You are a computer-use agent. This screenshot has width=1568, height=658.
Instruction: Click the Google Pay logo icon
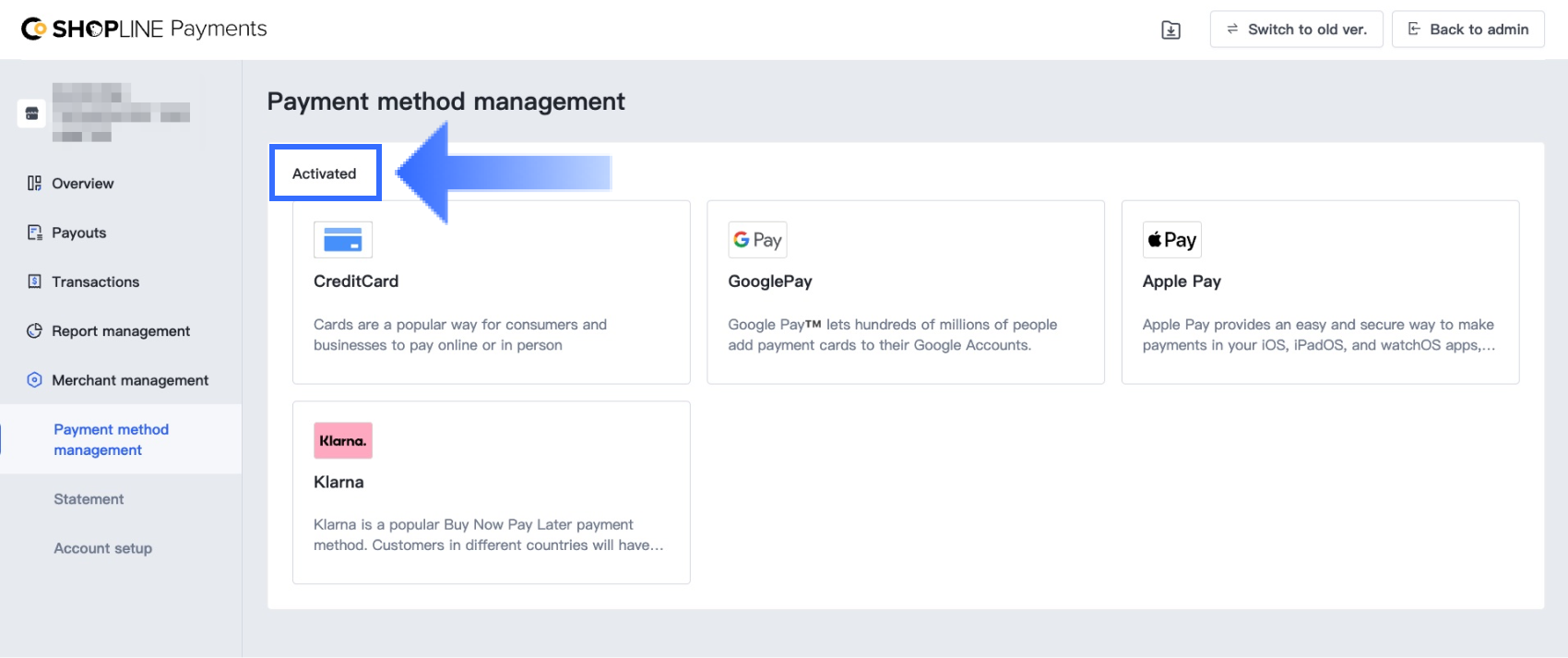[757, 240]
